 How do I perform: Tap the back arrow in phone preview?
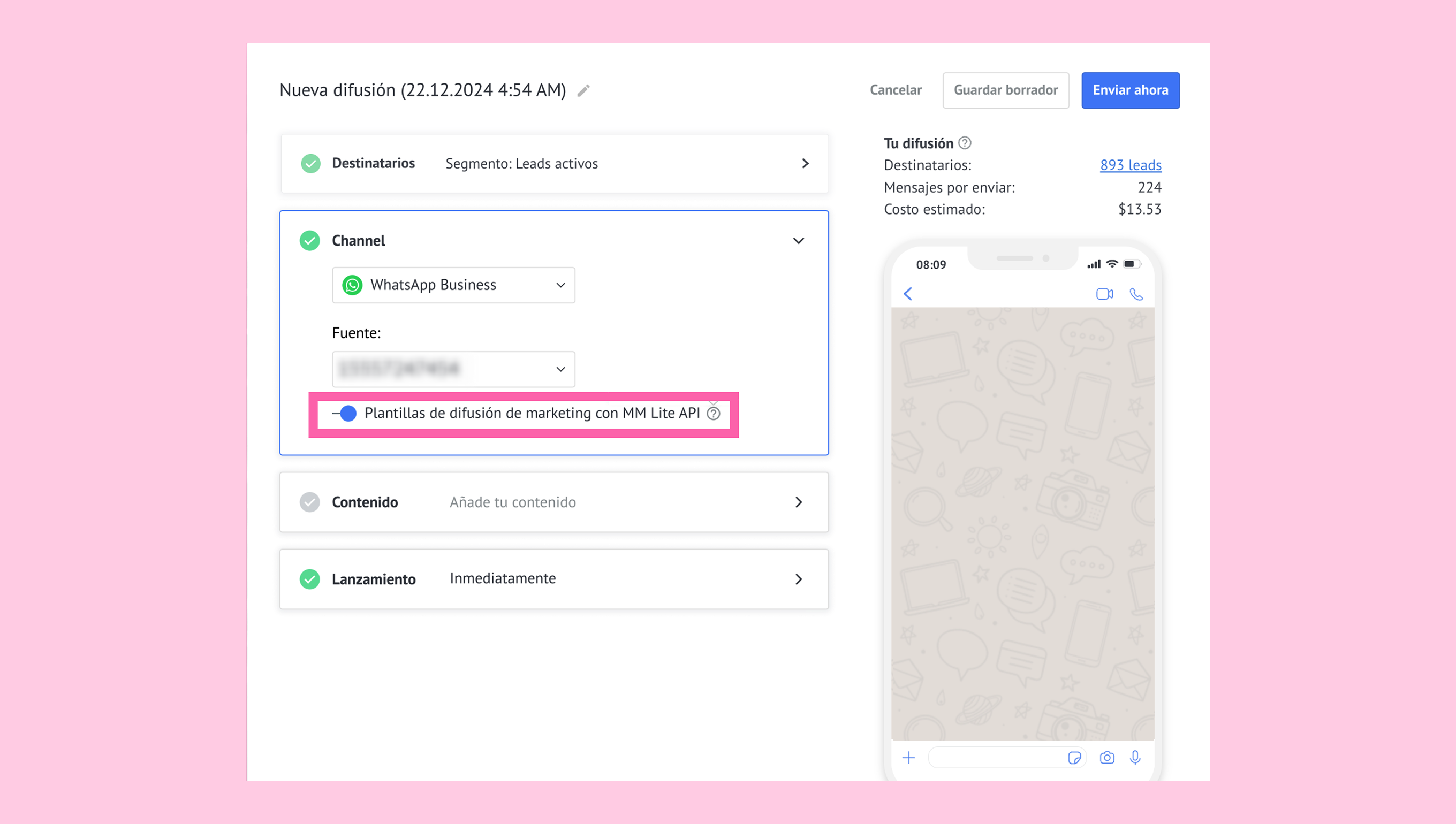(x=908, y=294)
